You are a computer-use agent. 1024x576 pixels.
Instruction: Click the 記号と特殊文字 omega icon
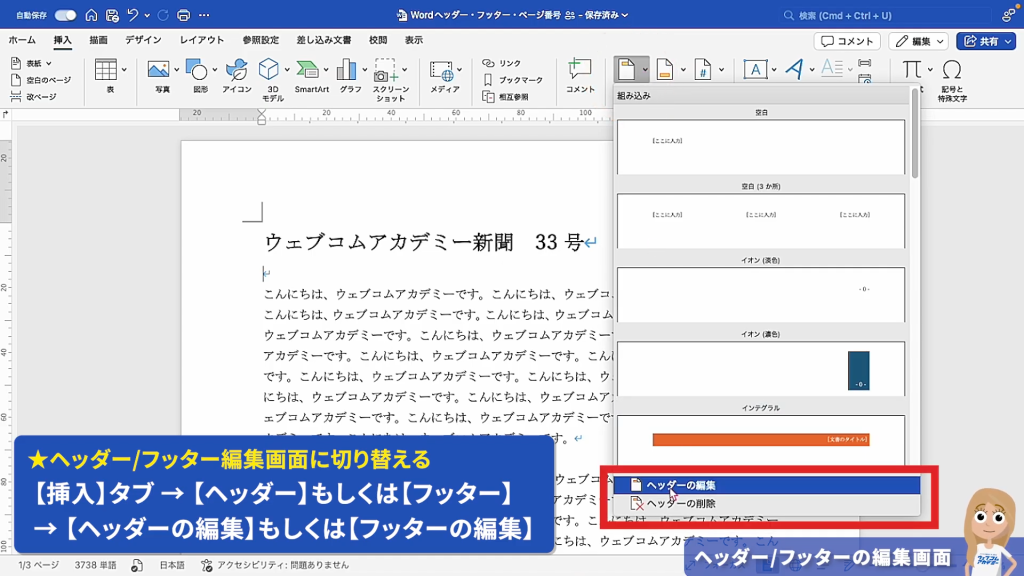click(952, 70)
